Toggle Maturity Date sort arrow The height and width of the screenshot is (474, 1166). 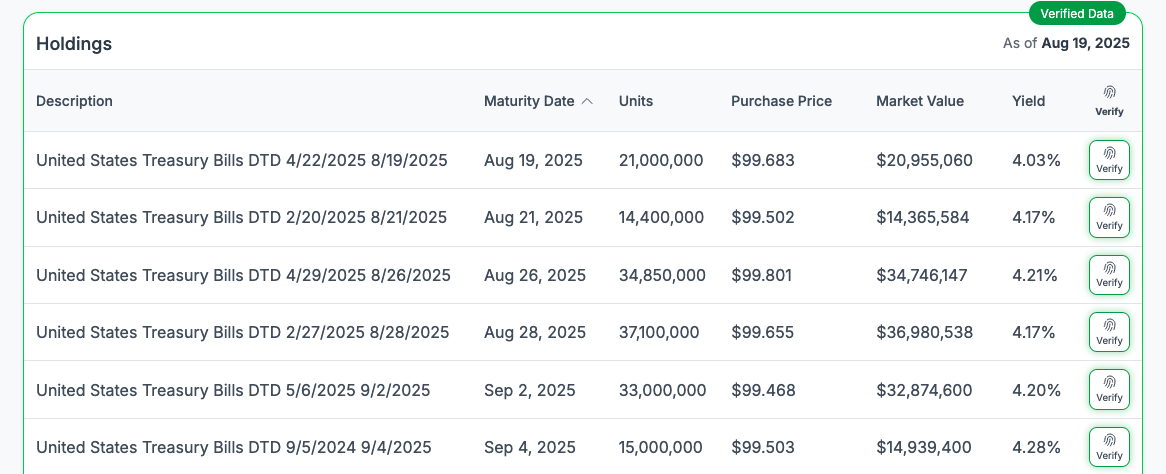(587, 101)
